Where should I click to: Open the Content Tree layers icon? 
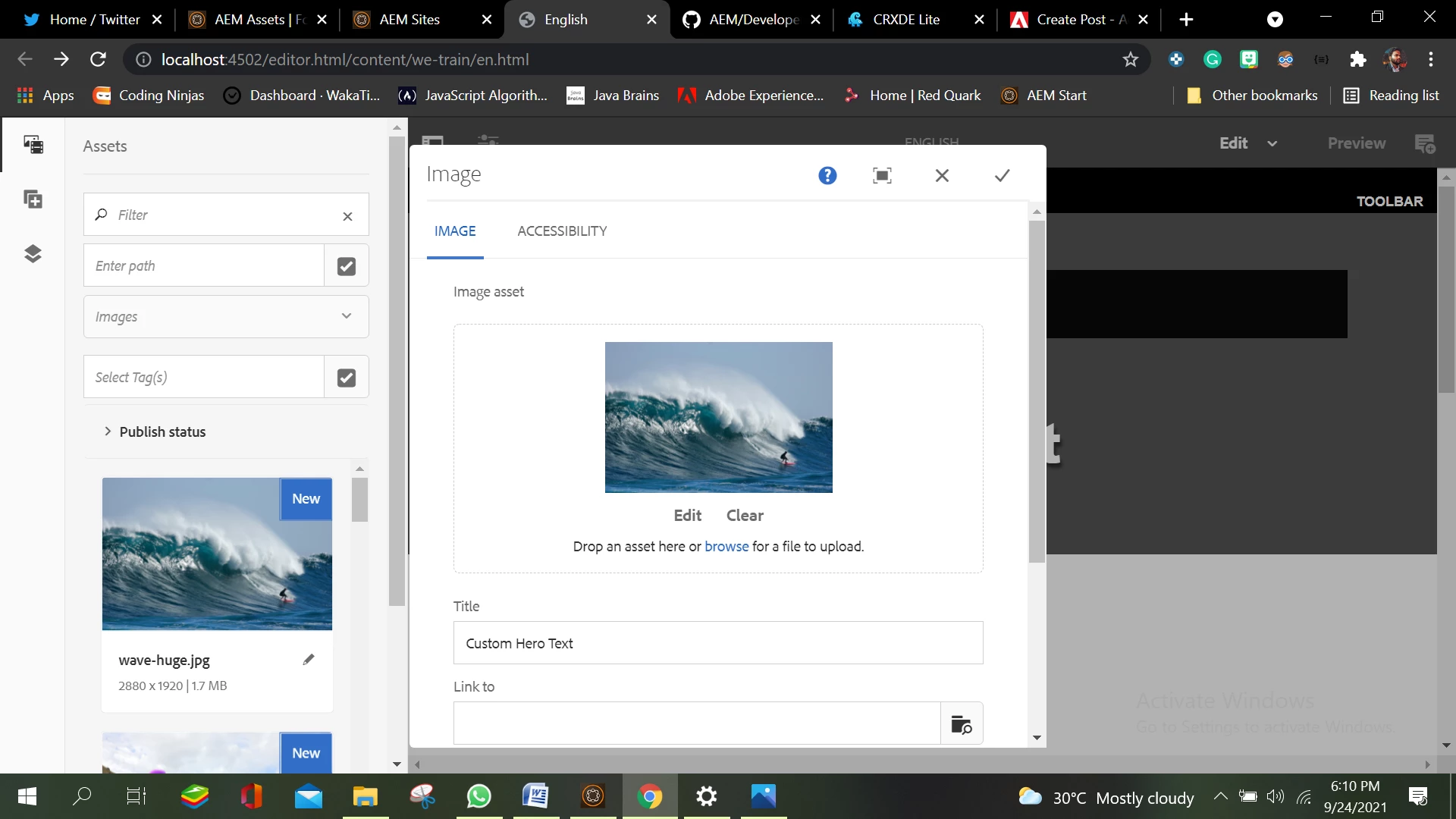coord(33,253)
